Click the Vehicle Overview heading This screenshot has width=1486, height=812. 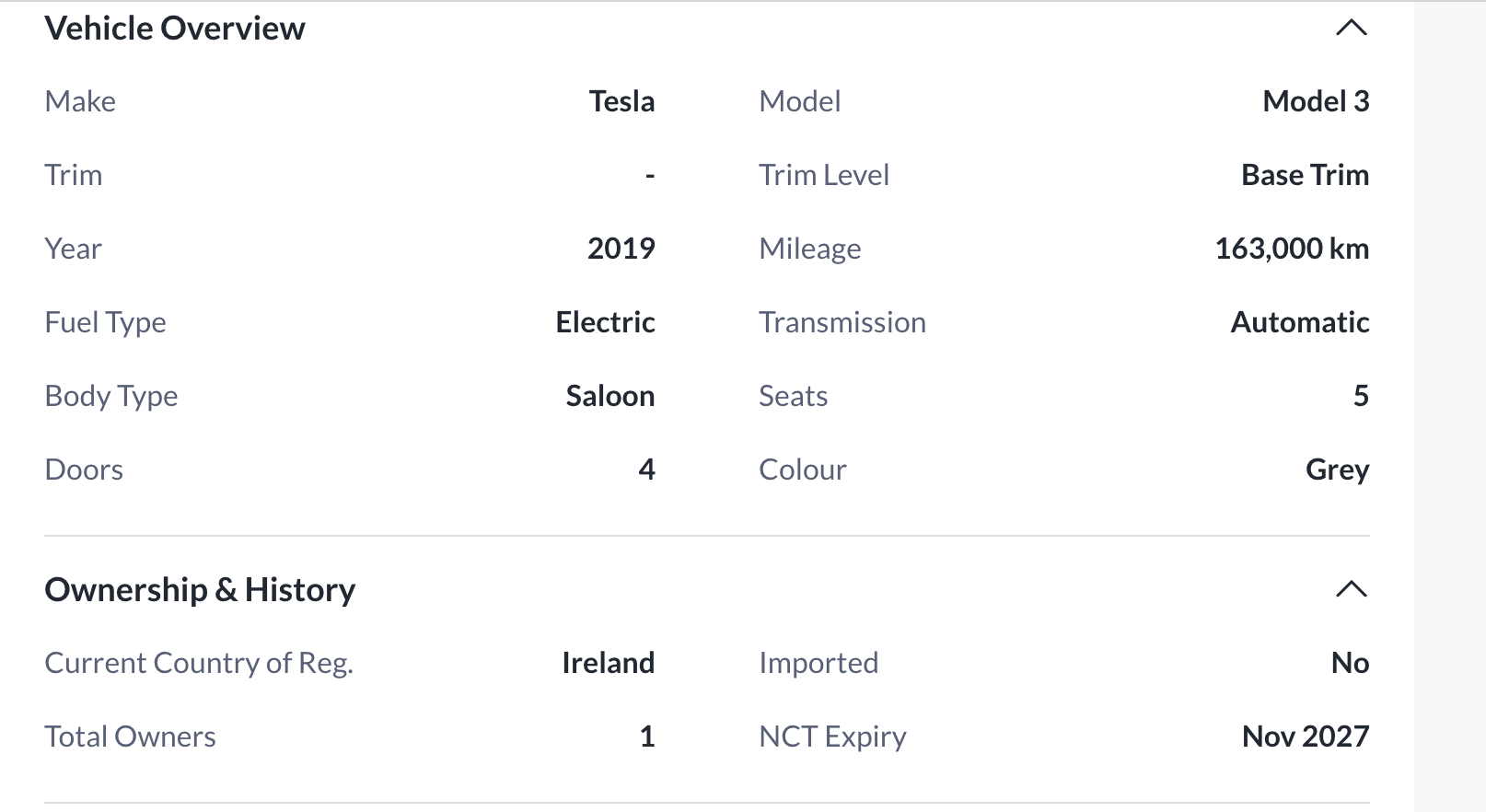(x=175, y=29)
